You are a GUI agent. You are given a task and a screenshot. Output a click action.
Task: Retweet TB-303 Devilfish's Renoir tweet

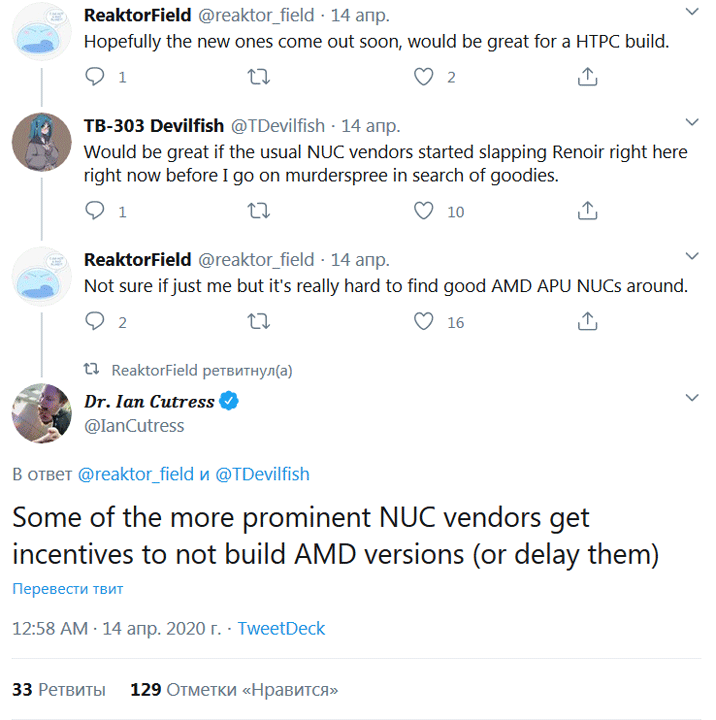[x=257, y=211]
